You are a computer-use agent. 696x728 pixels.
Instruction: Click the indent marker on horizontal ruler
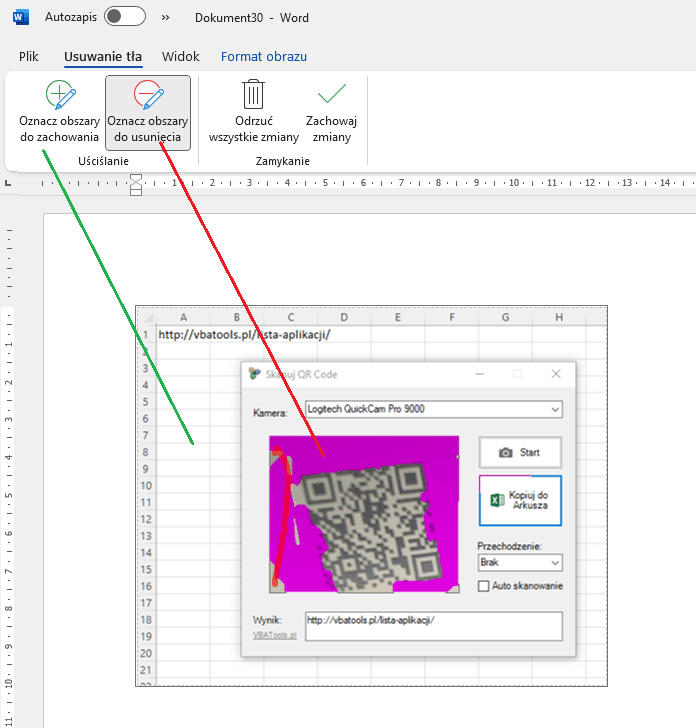point(136,184)
